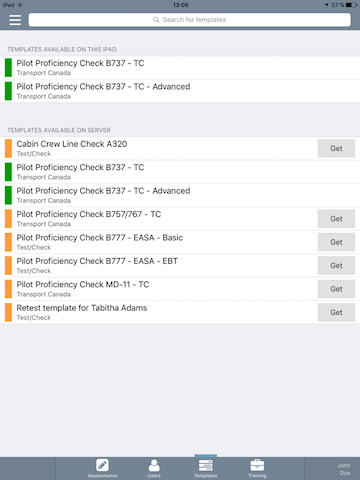Download B777 EASA Basic template with Get
This screenshot has width=360, height=480.
click(336, 242)
